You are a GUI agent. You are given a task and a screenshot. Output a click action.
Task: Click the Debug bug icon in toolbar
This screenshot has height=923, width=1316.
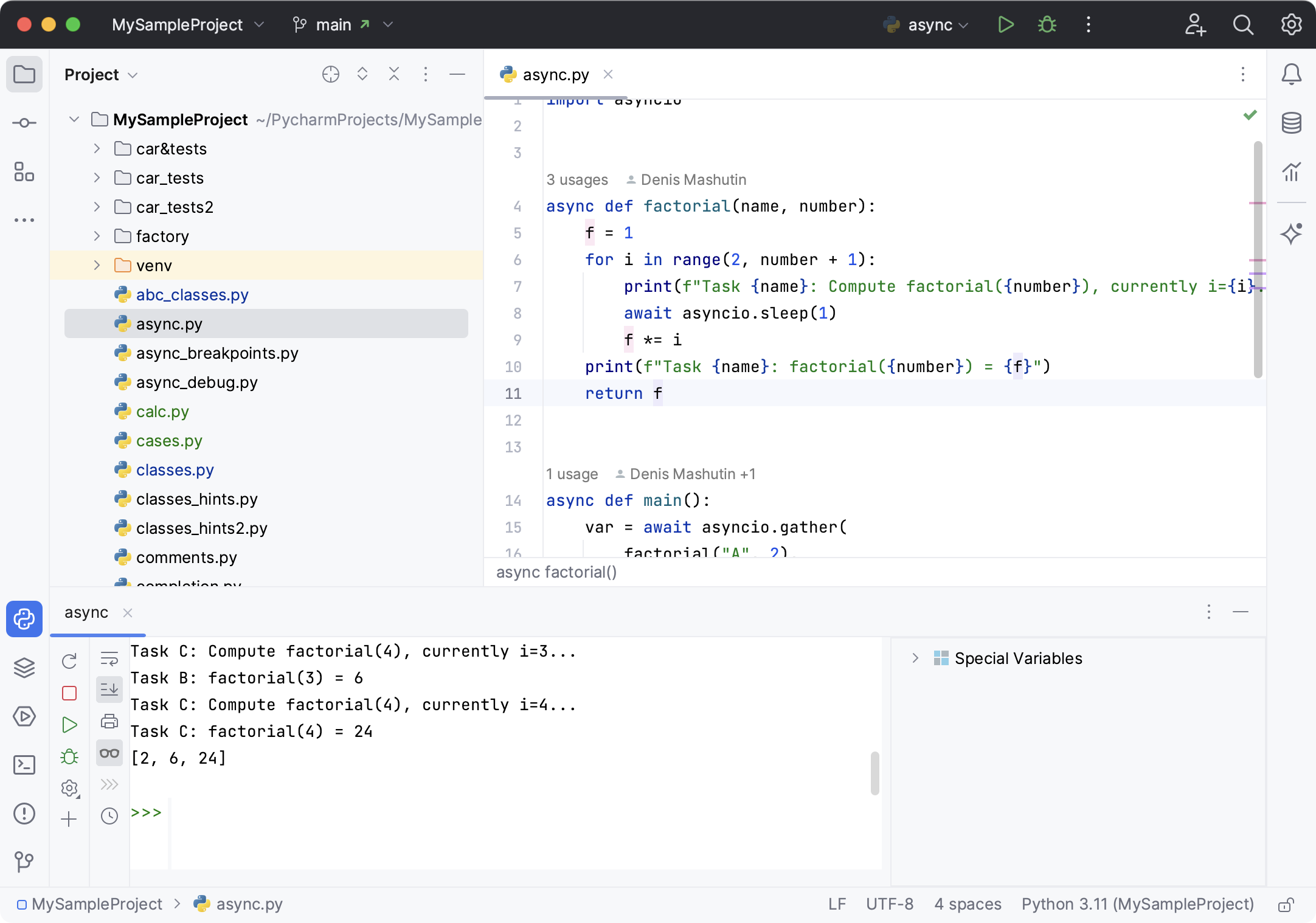(x=1047, y=25)
